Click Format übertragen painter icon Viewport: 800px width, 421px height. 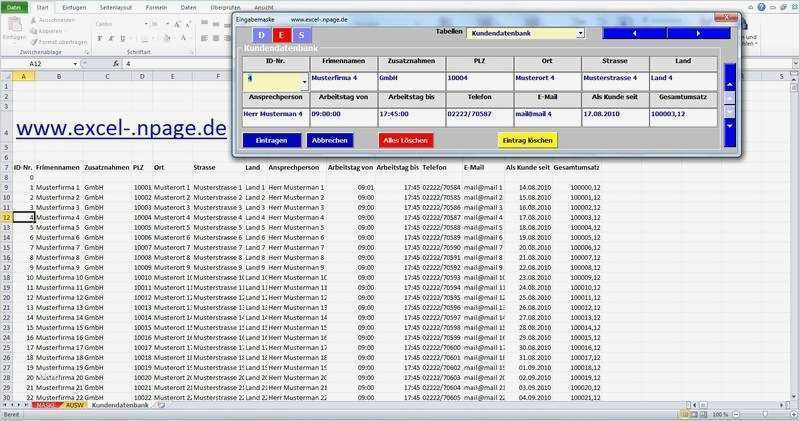34,42
